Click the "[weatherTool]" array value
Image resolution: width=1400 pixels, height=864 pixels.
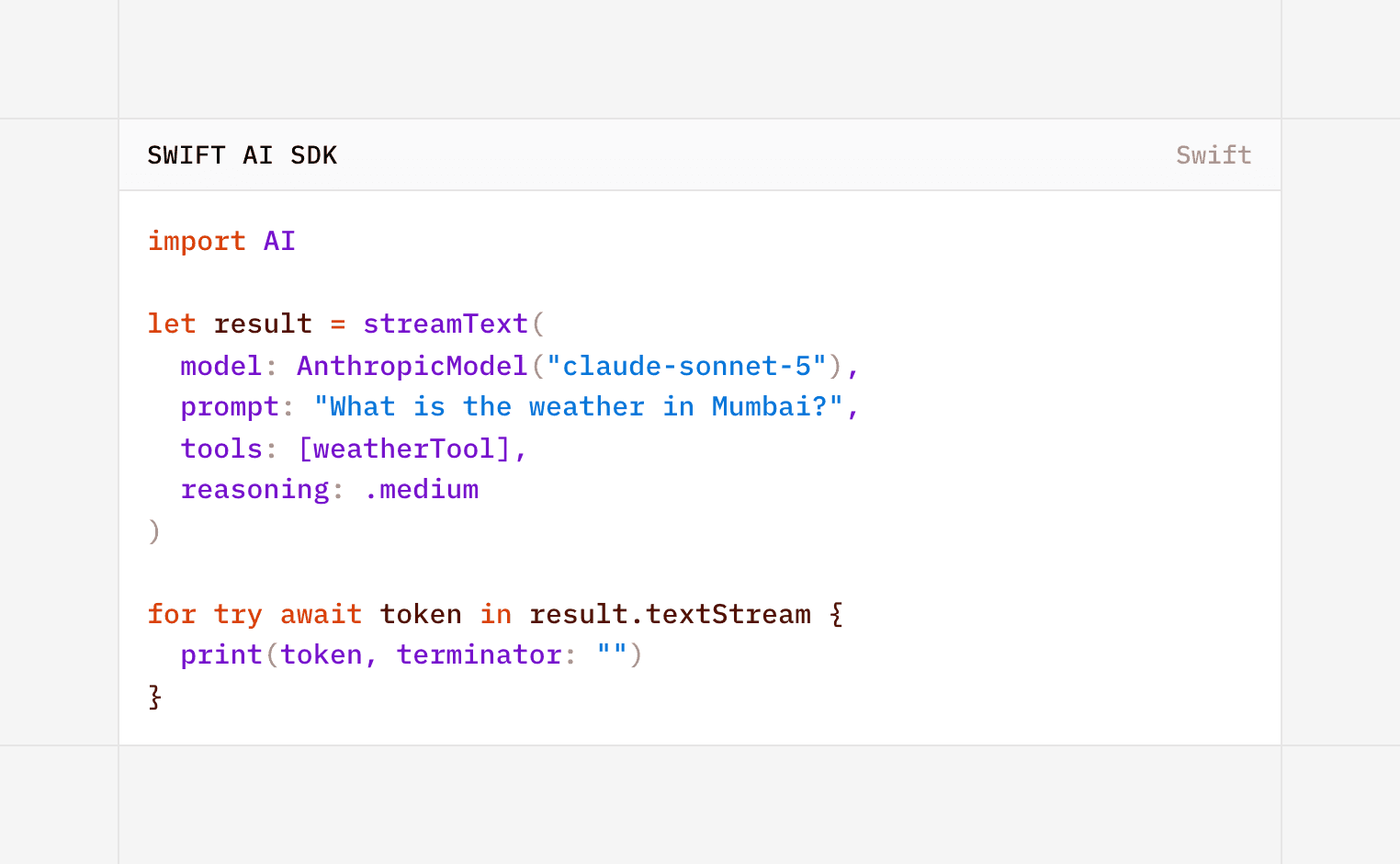pyautogui.click(x=404, y=449)
